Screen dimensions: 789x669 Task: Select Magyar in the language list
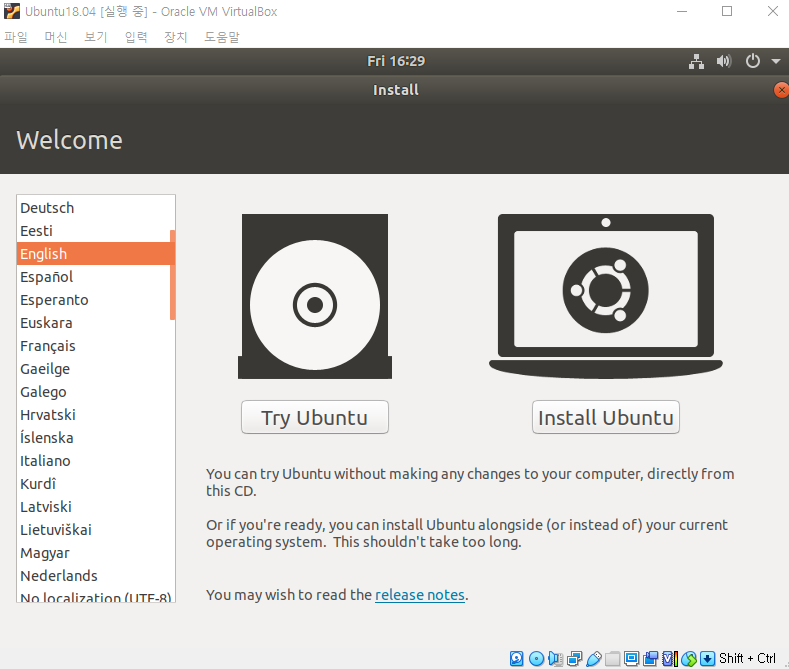pos(94,553)
